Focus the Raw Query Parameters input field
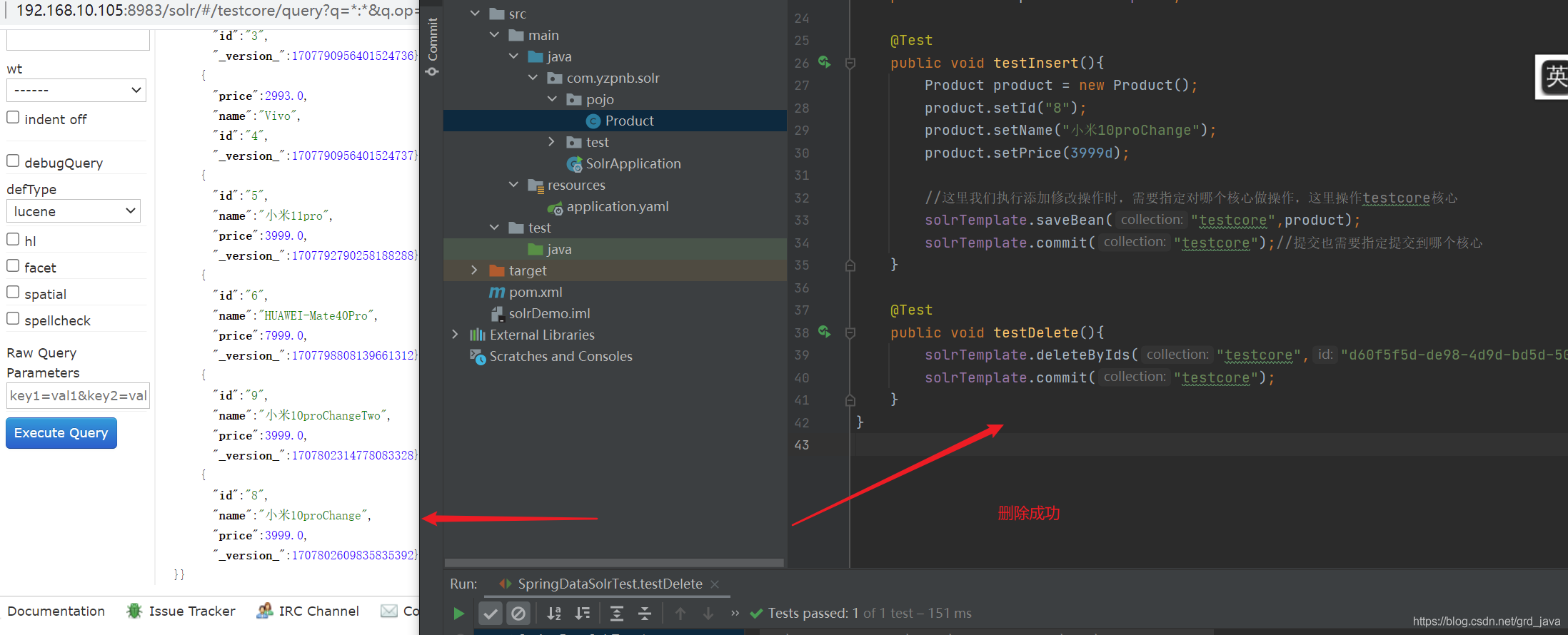1568x635 pixels. (x=79, y=396)
